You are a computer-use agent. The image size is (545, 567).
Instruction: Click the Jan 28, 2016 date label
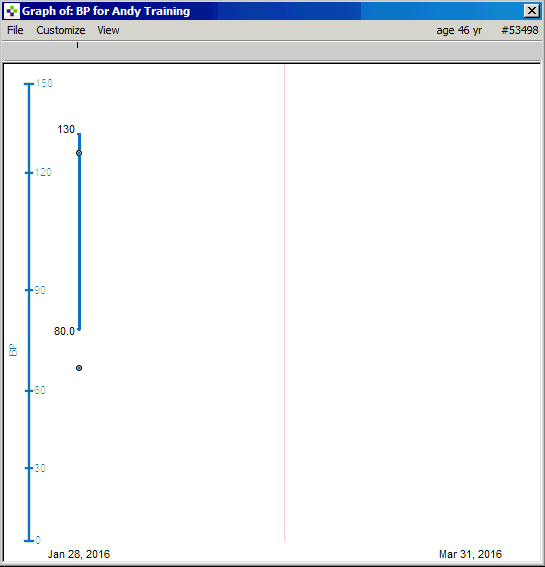pos(79,554)
